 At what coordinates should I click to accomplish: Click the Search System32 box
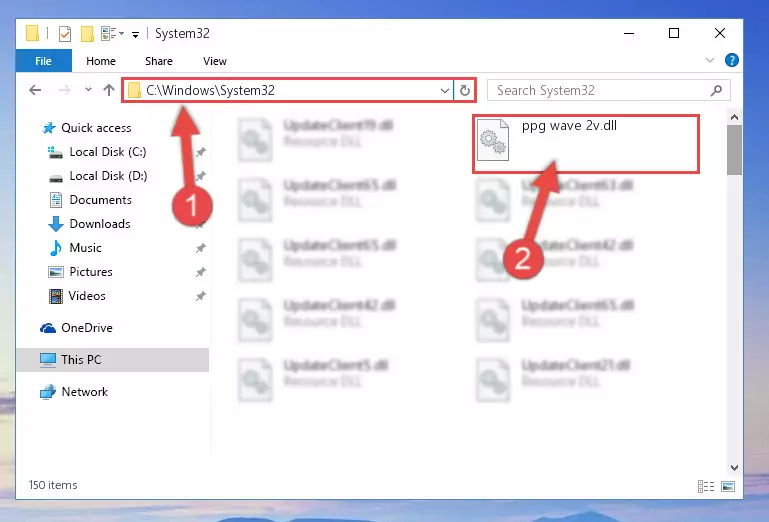coord(608,90)
